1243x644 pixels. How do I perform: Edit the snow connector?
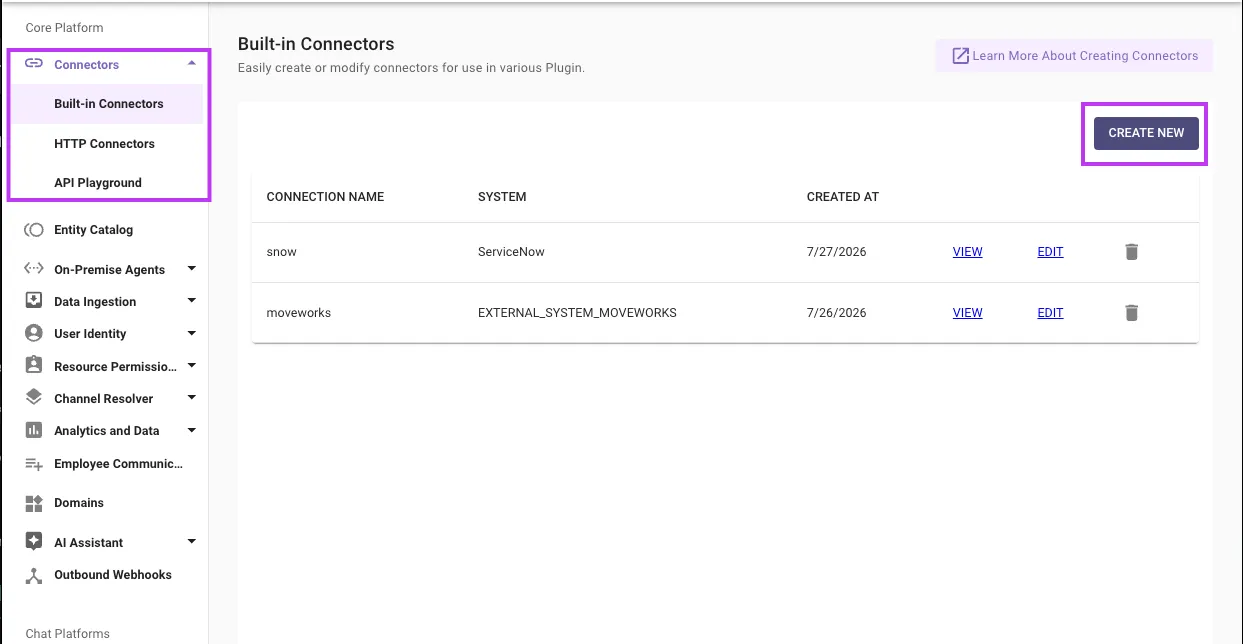(1050, 252)
